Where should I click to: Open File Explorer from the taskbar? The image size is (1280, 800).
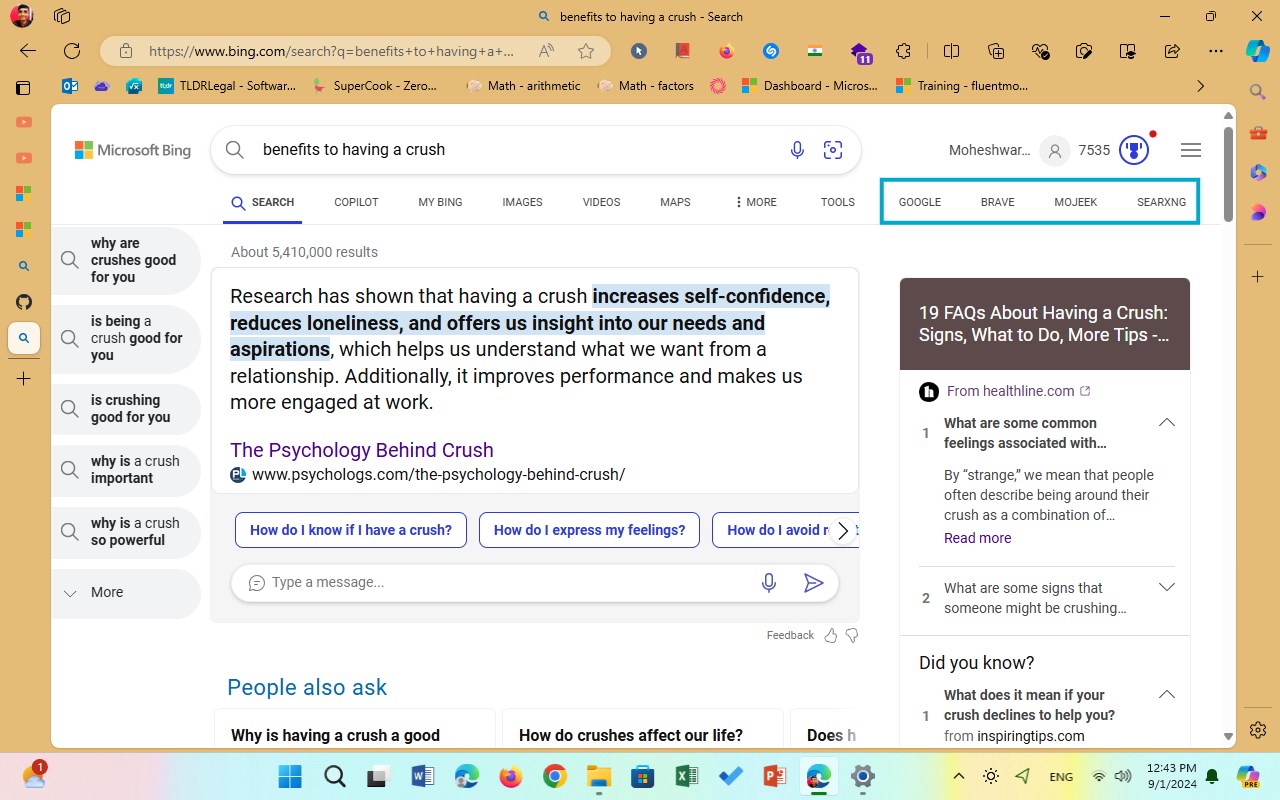(598, 776)
